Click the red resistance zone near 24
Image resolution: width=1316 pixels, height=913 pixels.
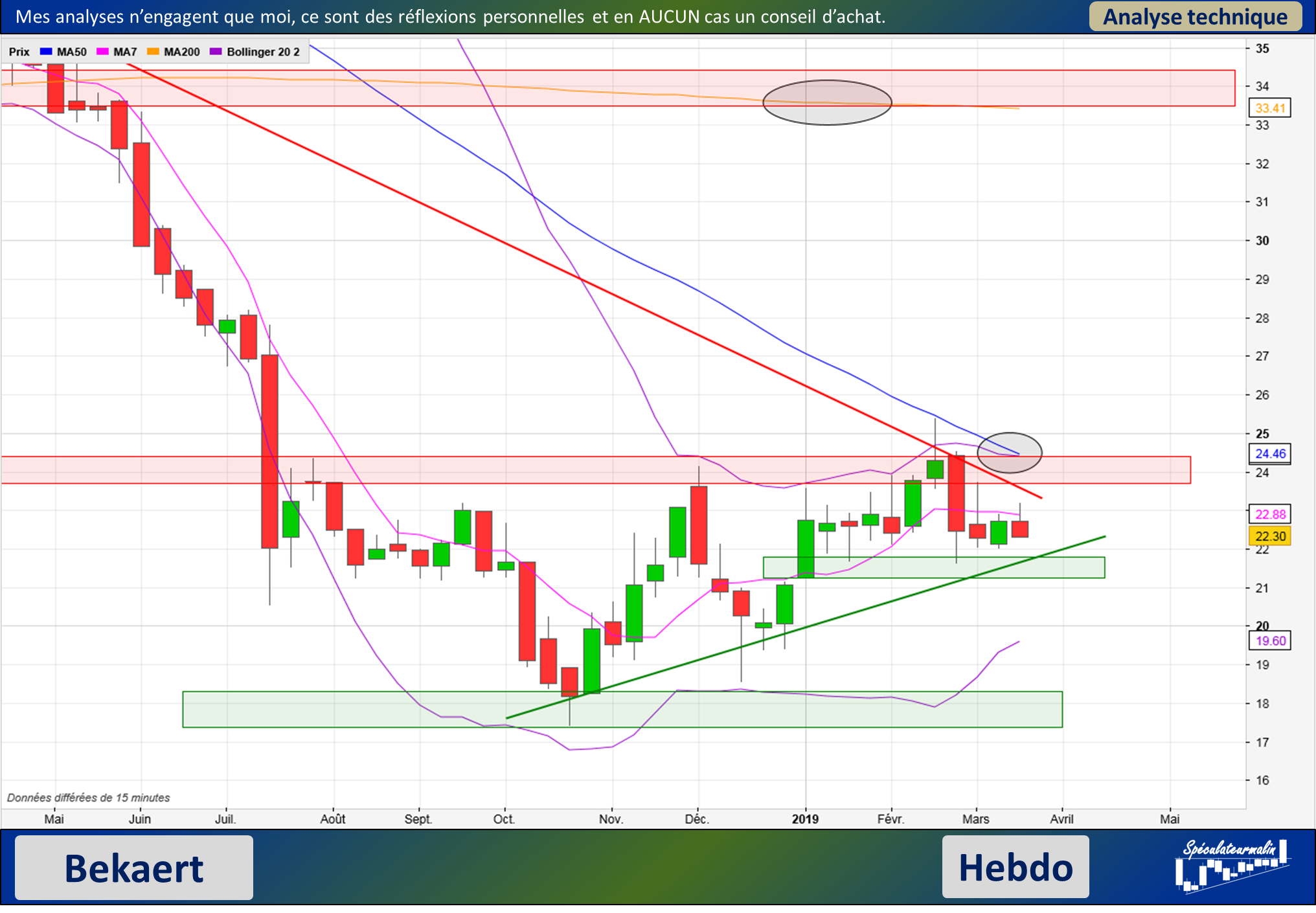point(596,470)
